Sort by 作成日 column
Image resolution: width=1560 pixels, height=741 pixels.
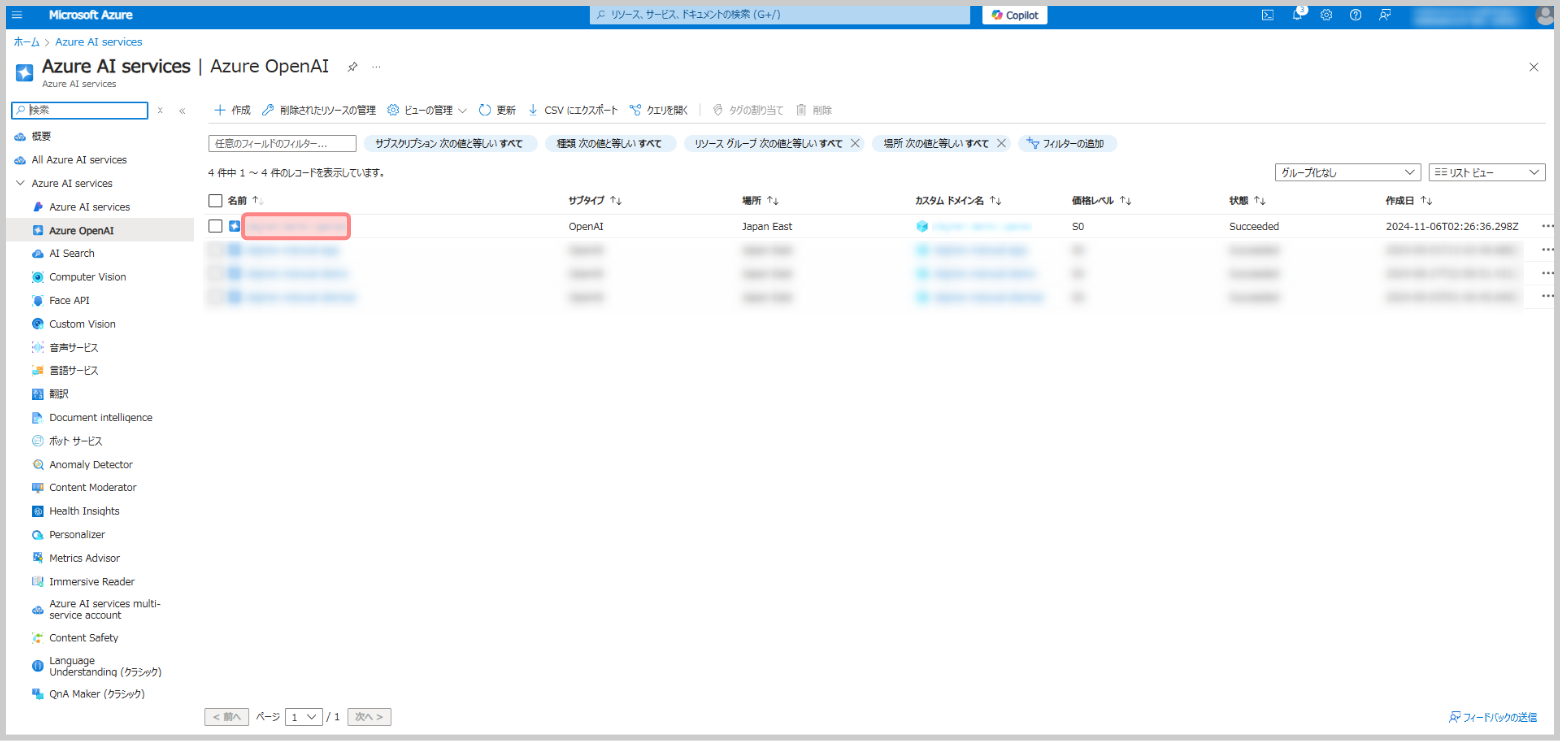pyautogui.click(x=1409, y=201)
